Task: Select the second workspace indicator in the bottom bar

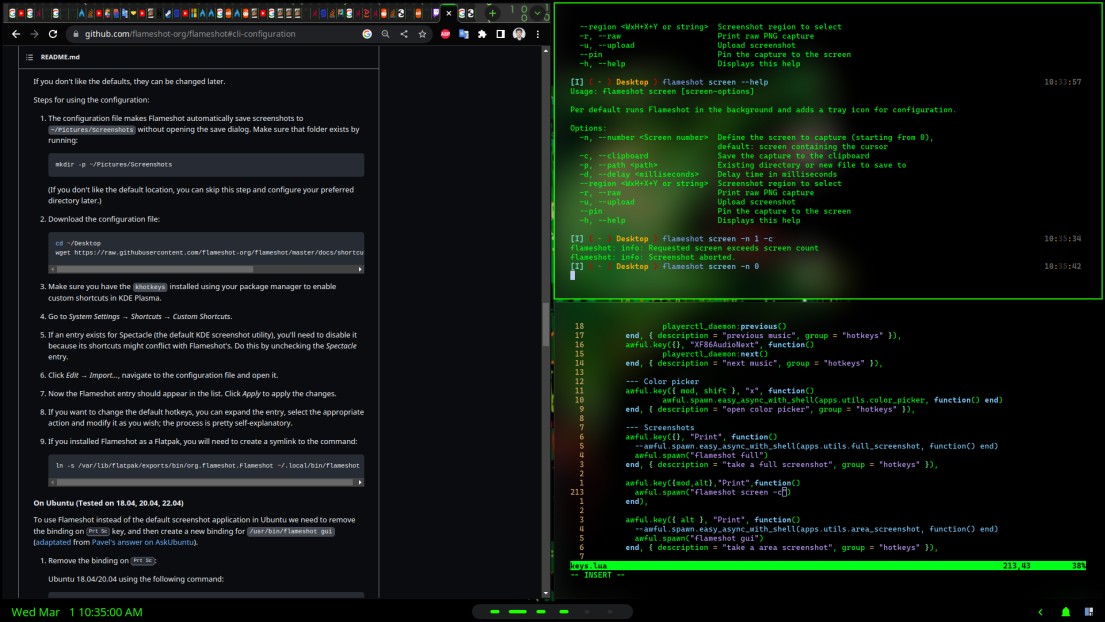Action: pos(517,612)
